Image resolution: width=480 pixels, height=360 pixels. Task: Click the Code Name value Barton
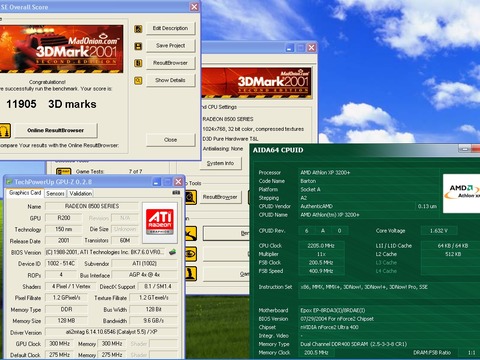pyautogui.click(x=308, y=181)
